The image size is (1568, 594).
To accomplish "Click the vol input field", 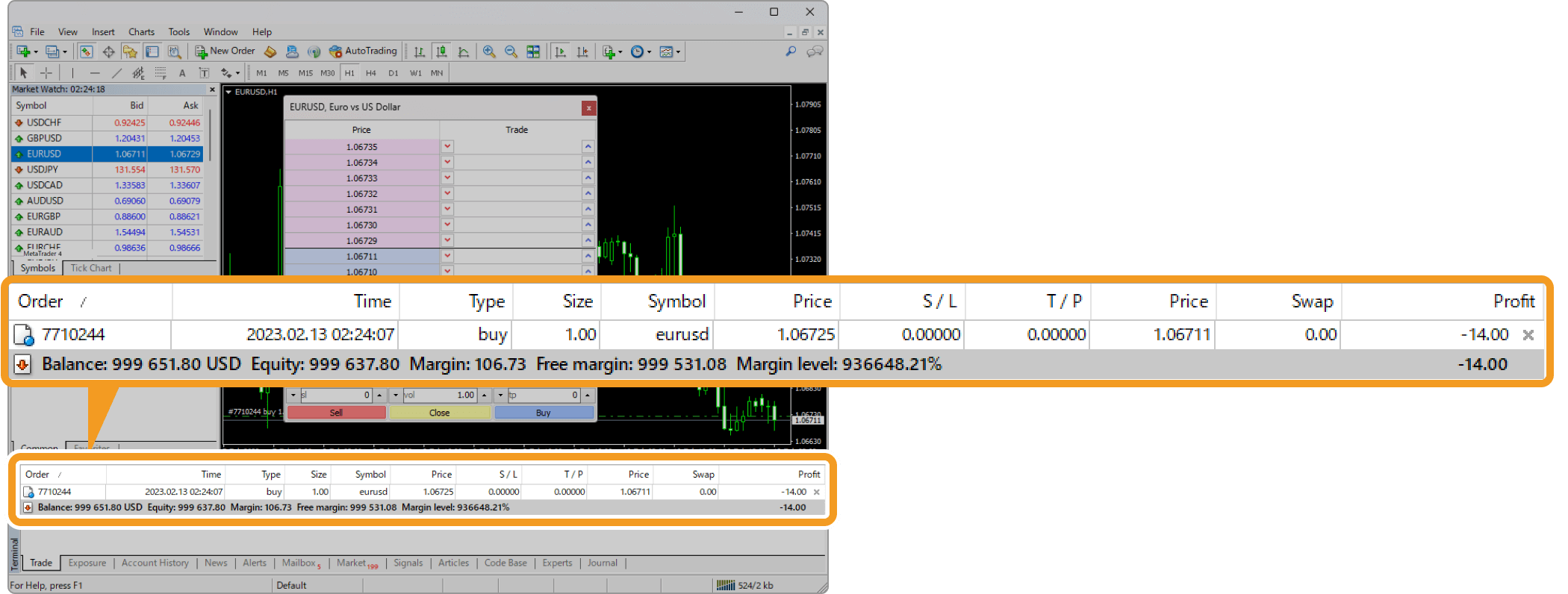I will click(x=441, y=395).
